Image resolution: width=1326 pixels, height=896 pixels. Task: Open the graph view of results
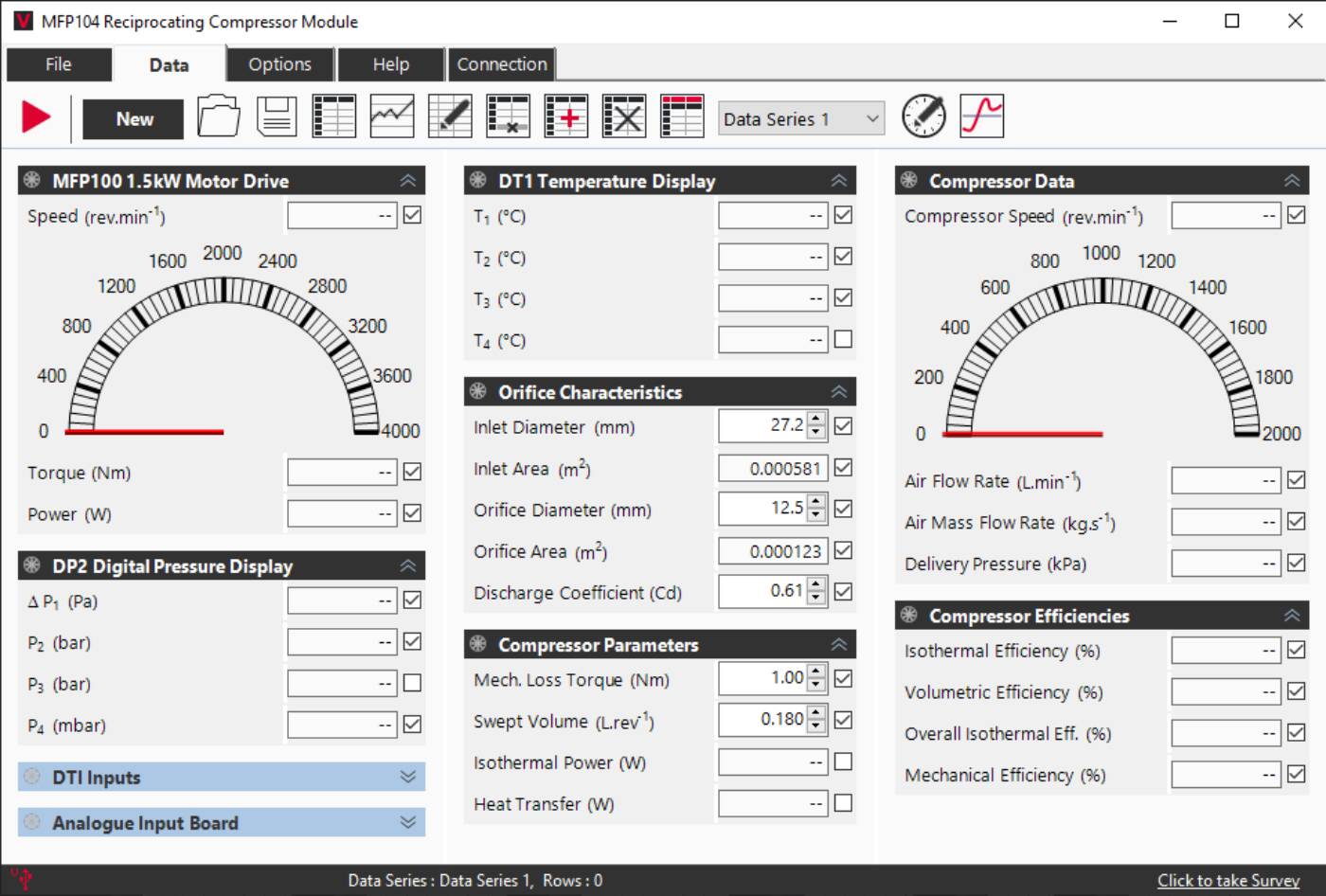[x=392, y=115]
